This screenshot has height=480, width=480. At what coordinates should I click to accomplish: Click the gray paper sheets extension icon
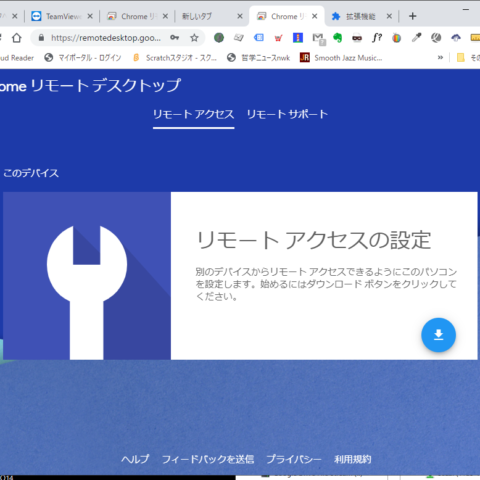pyautogui.click(x=239, y=38)
